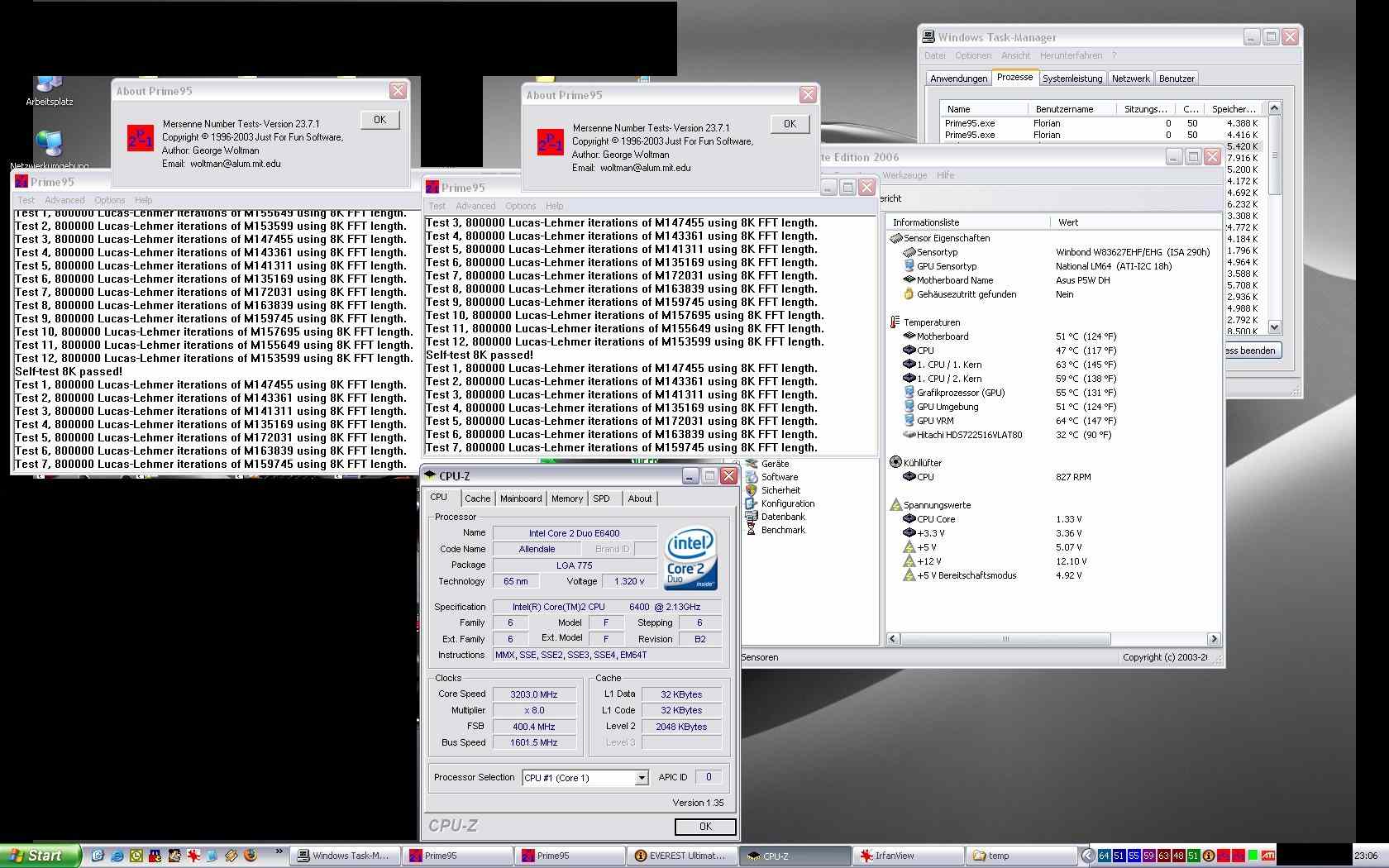Open the Advanced menu in left Prime95 window

click(64, 200)
